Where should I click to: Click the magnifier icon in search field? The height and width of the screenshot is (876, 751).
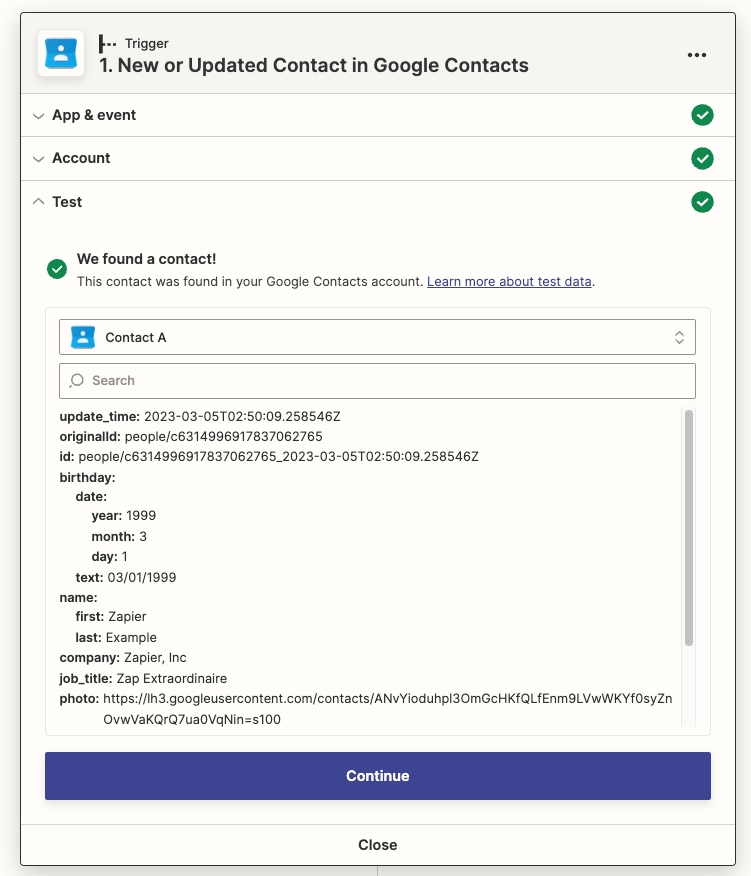point(77,381)
